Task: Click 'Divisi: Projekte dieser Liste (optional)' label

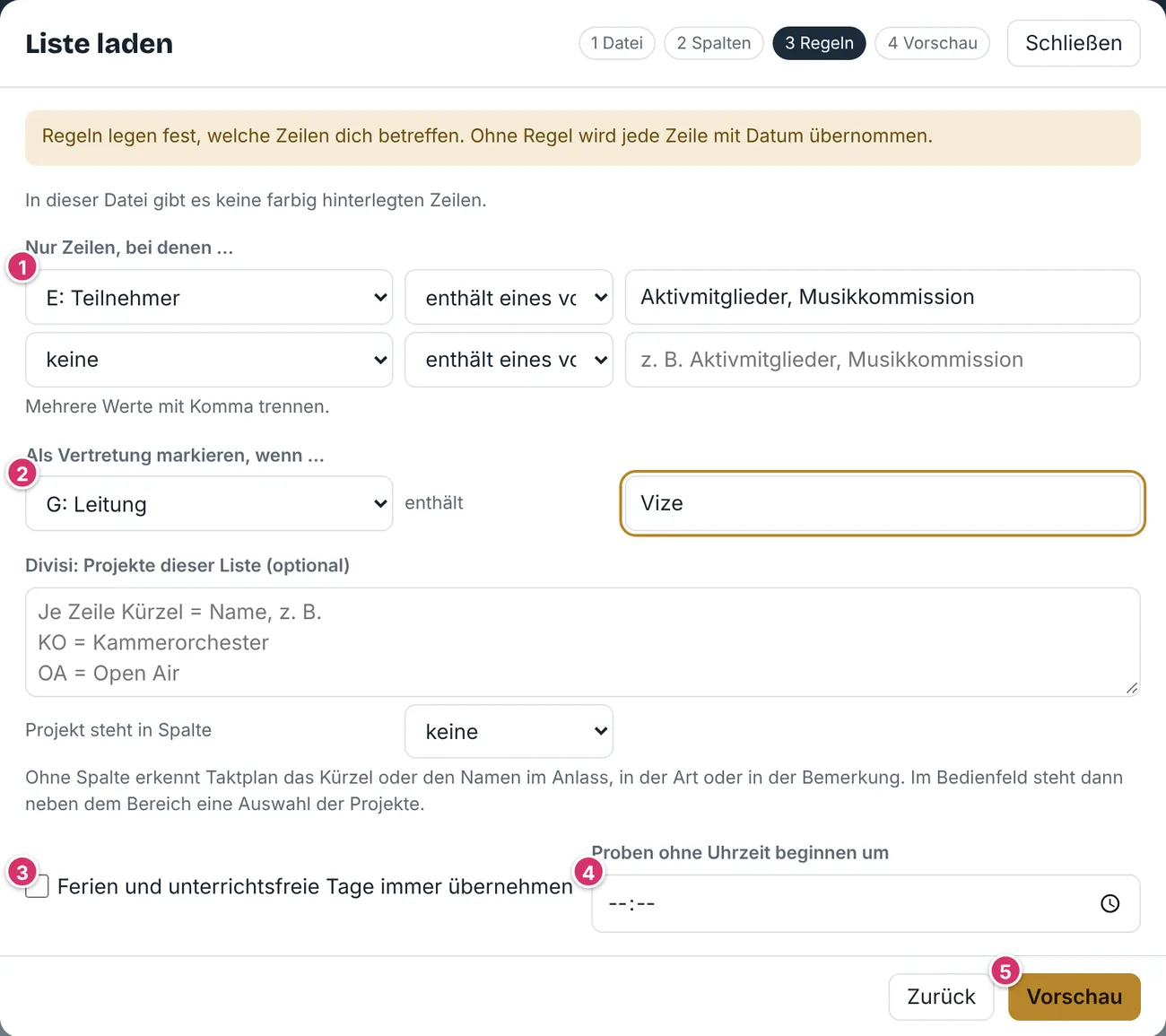Action: [187, 565]
